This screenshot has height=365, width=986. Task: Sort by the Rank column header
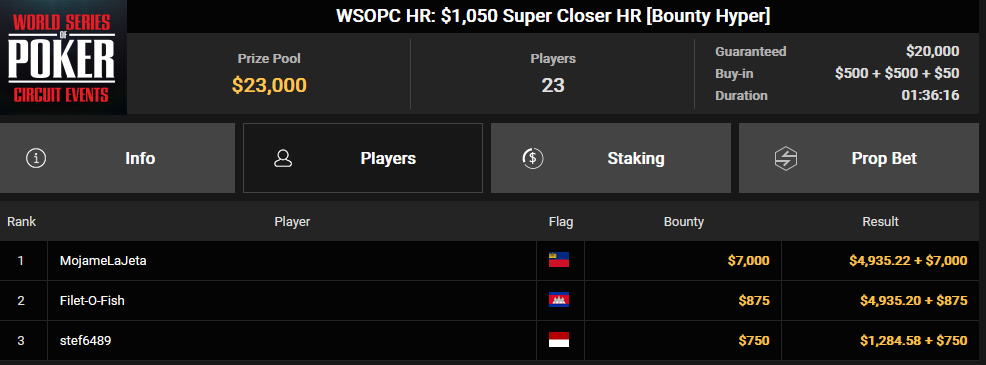(x=21, y=222)
